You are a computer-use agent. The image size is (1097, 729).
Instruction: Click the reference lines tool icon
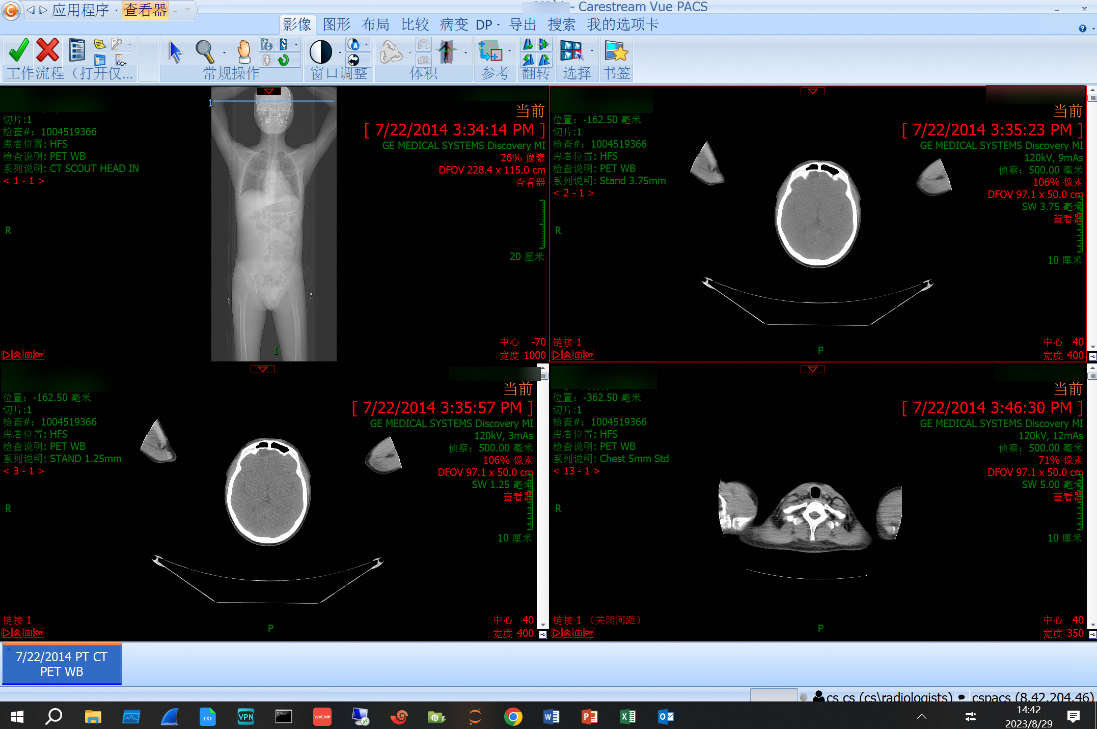pos(490,51)
